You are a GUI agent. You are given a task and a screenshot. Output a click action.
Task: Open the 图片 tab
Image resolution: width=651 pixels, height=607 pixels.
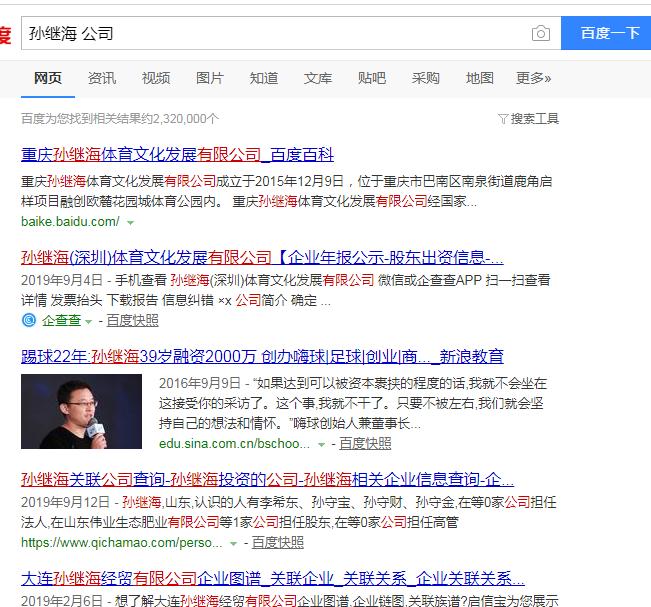pos(210,78)
